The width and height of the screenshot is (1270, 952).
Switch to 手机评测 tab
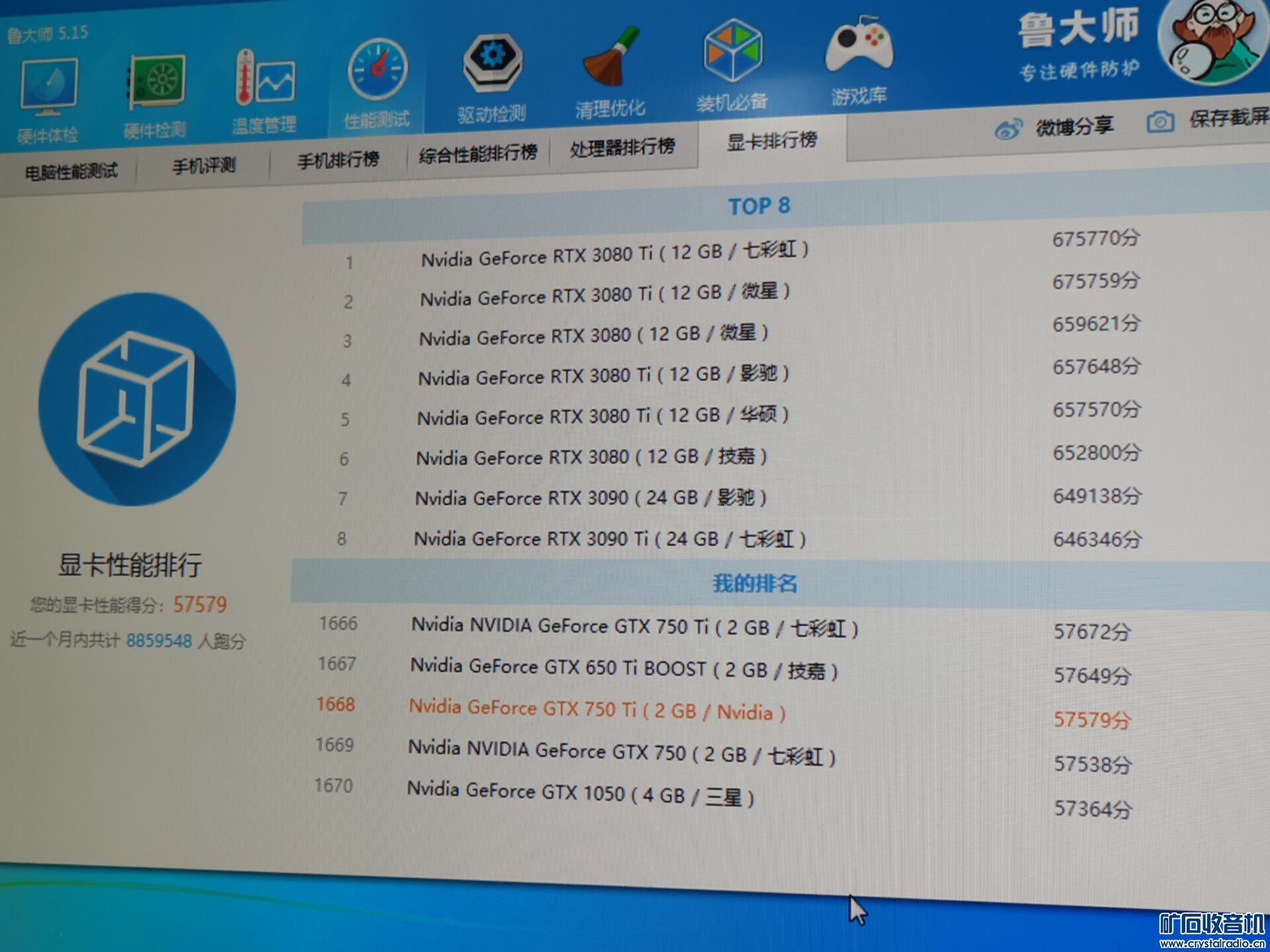(204, 166)
